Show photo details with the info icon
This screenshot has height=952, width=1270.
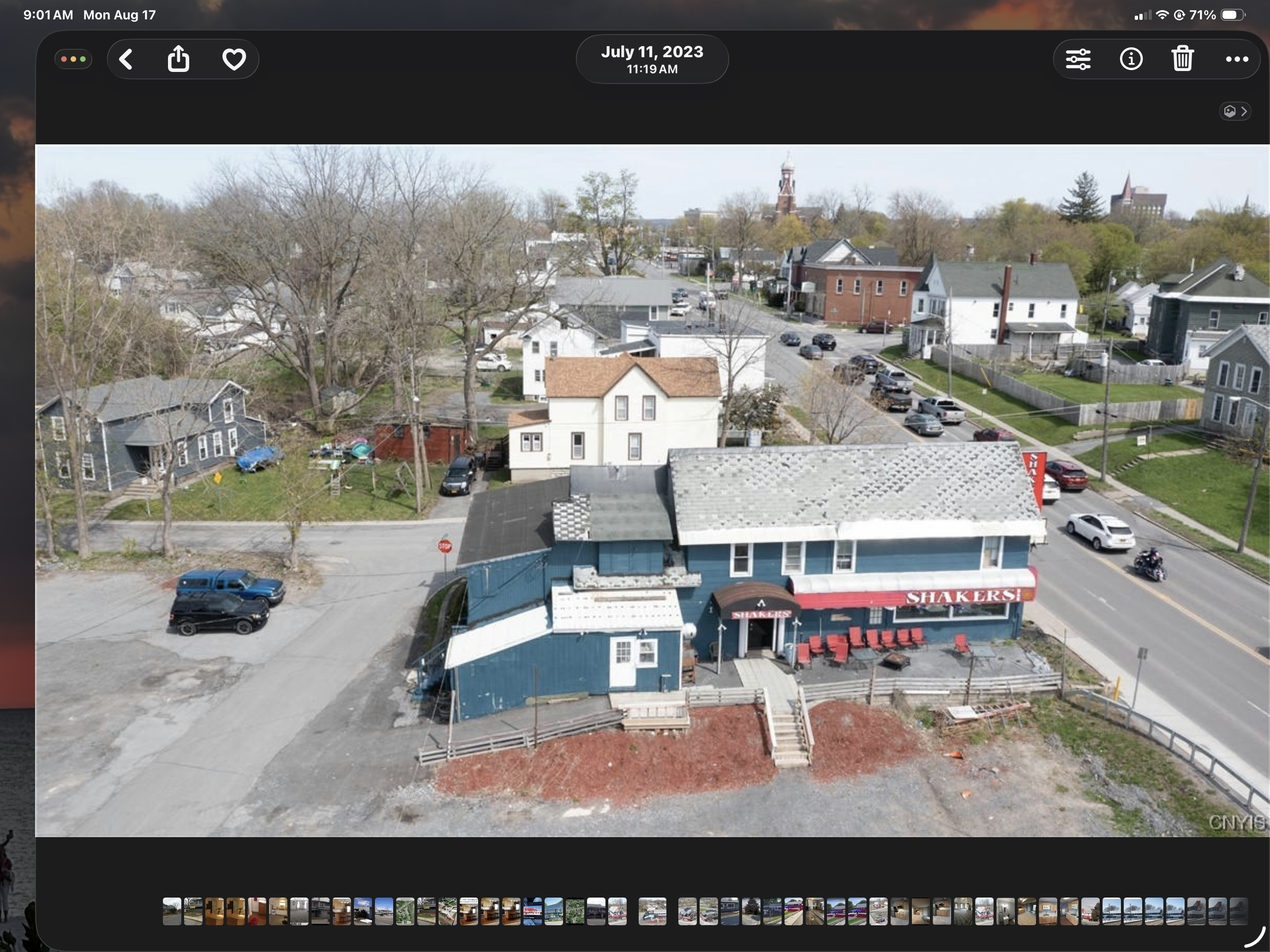point(1131,59)
